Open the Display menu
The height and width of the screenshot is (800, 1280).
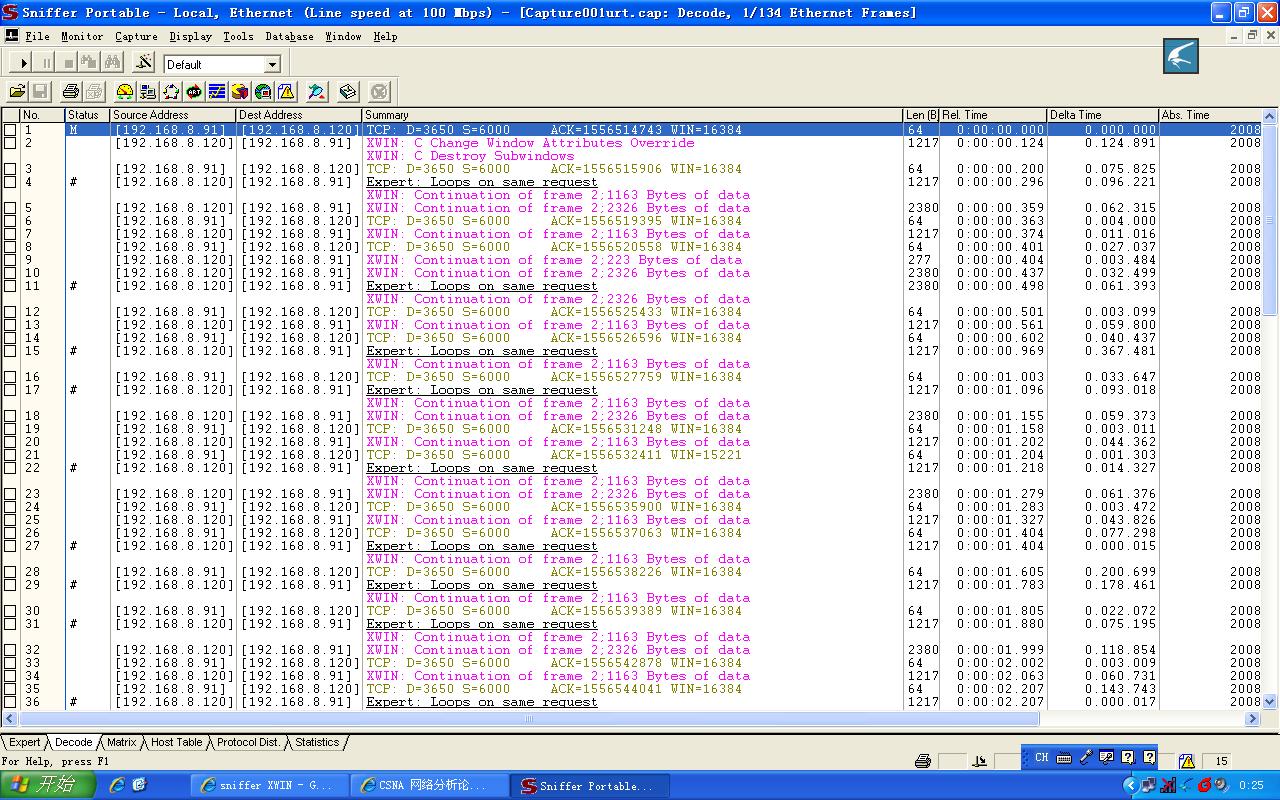(190, 36)
